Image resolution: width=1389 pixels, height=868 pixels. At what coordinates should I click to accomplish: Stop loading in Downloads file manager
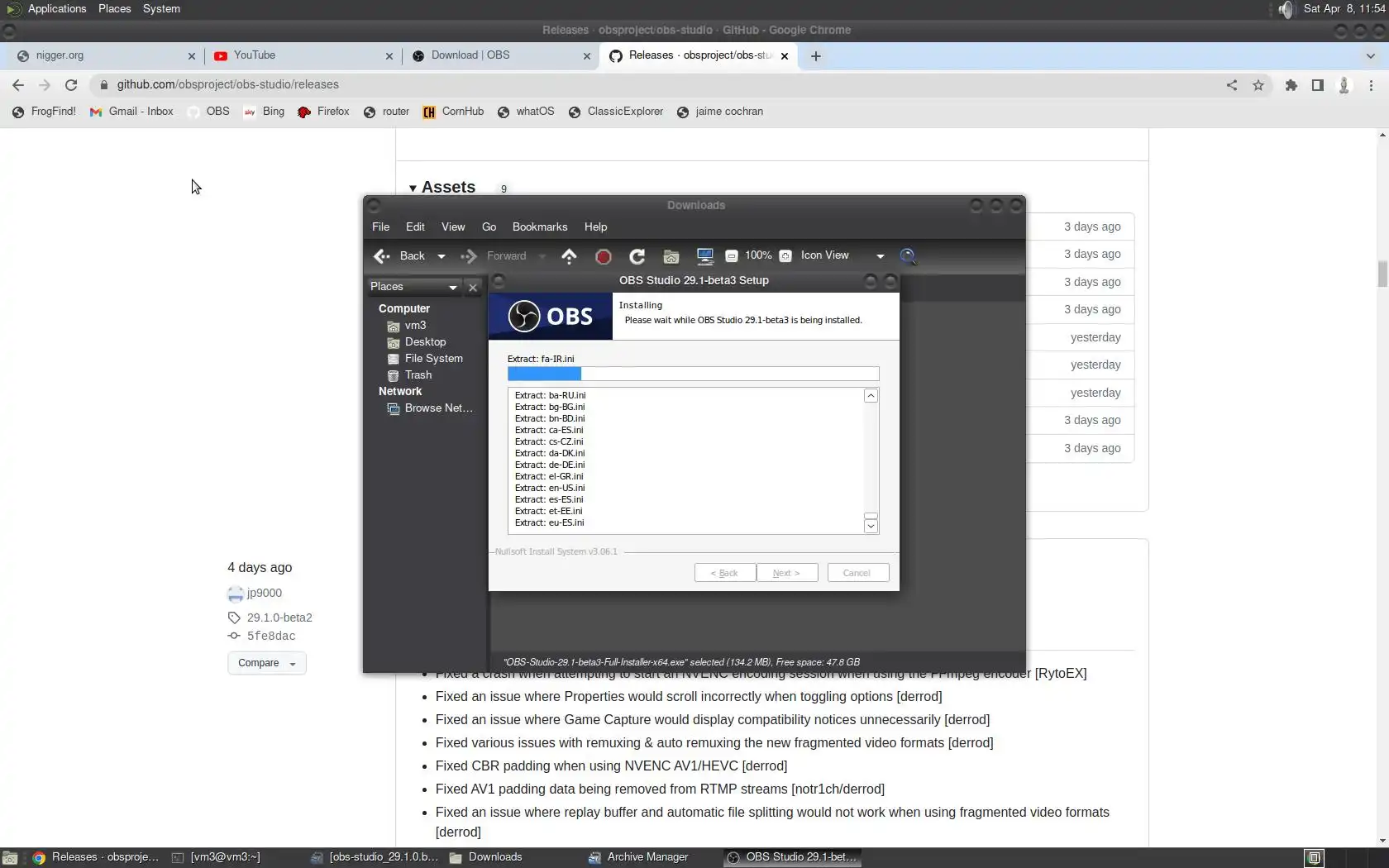click(603, 256)
